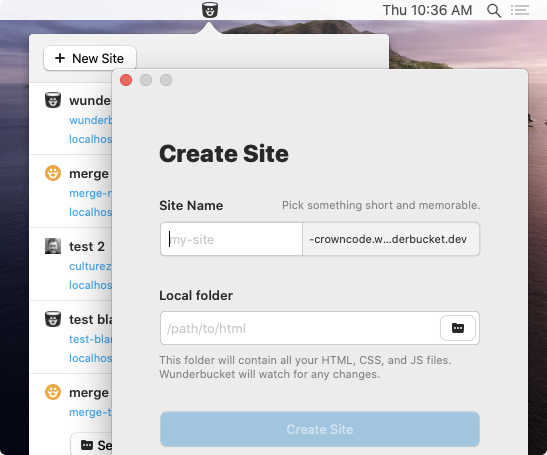Click the photo avatar of test 2

53,246
